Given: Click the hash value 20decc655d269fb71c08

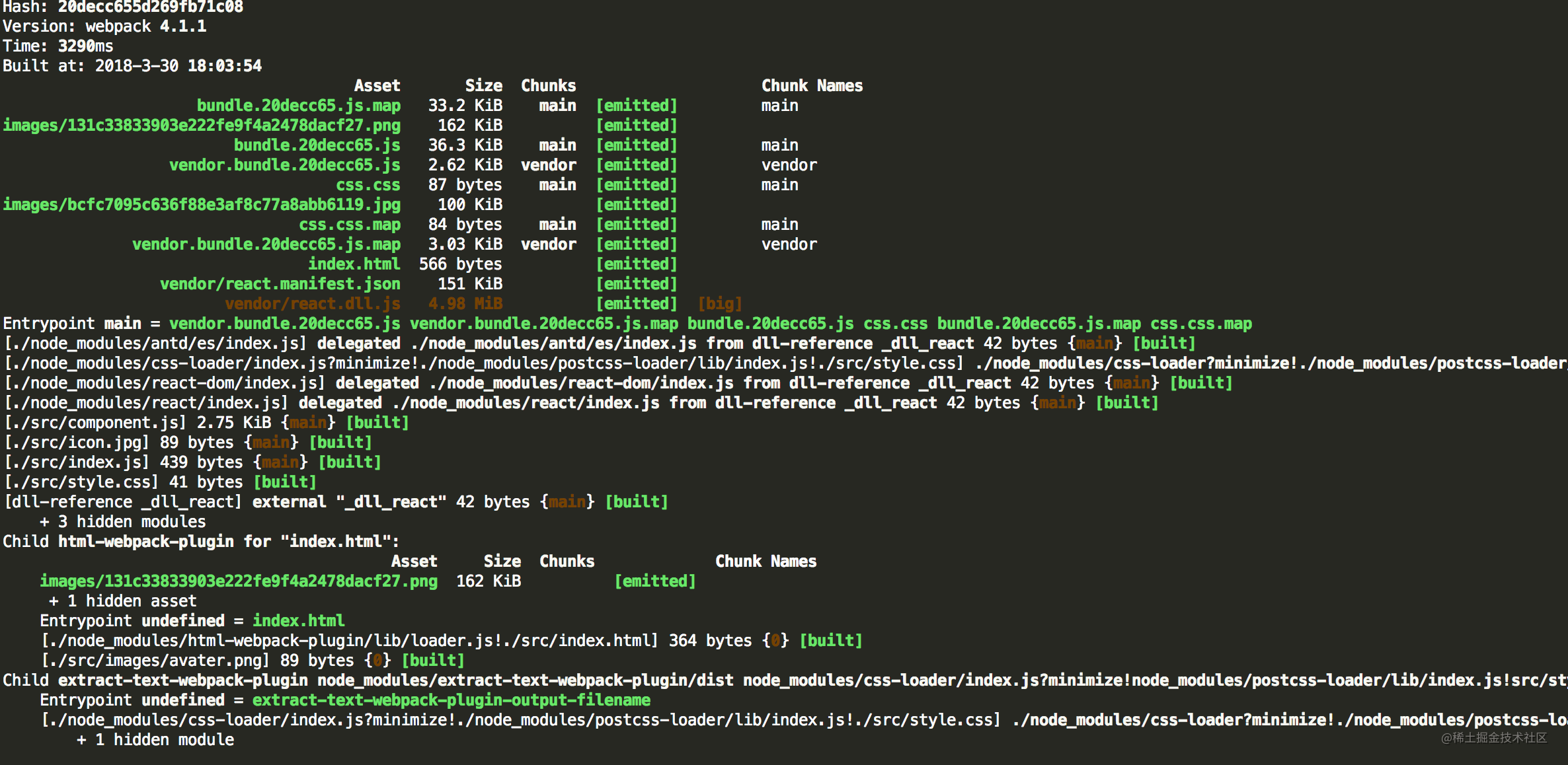Looking at the screenshot, I should tap(151, 7).
